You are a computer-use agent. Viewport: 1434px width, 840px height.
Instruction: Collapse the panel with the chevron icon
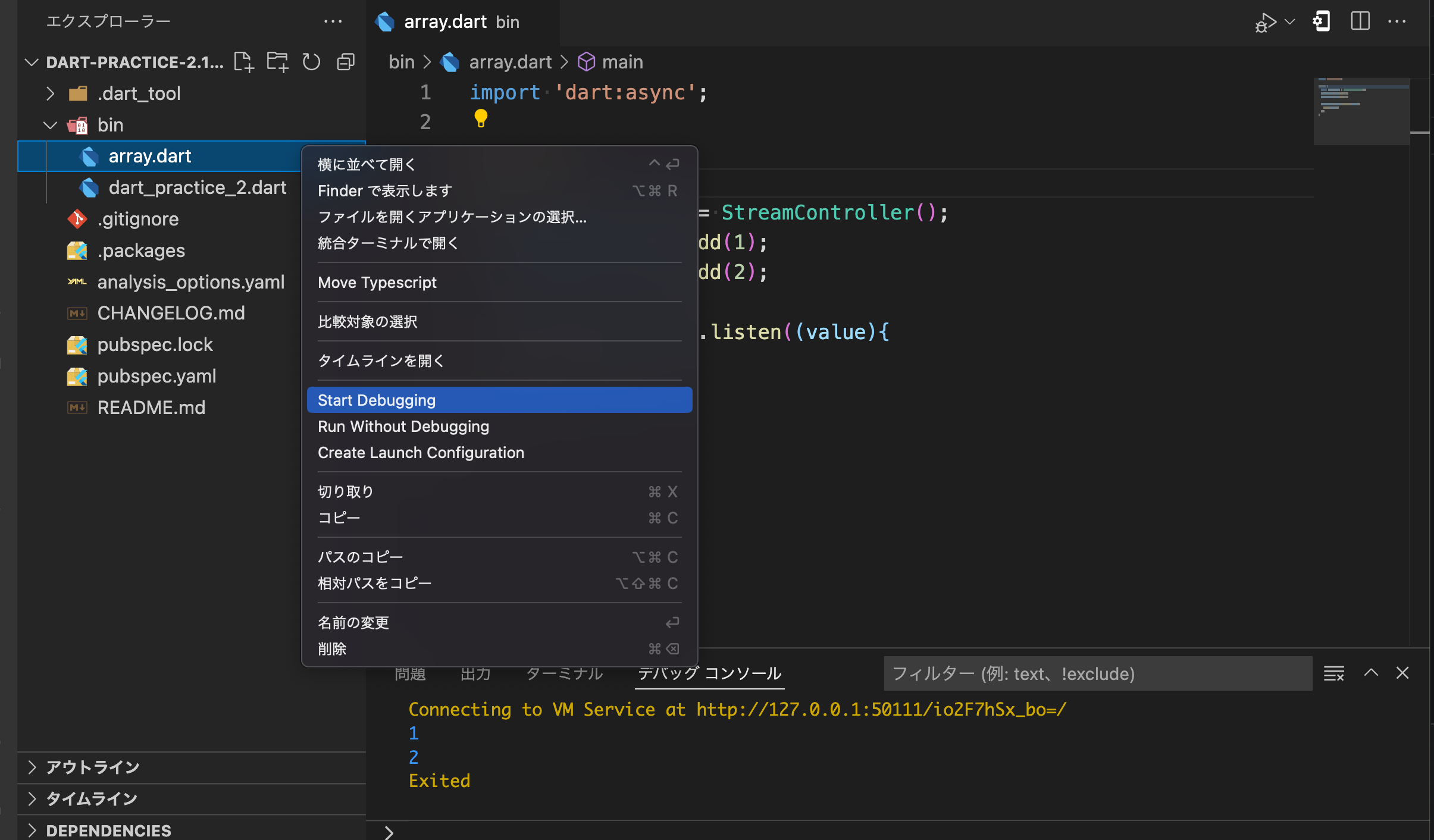(x=1372, y=673)
